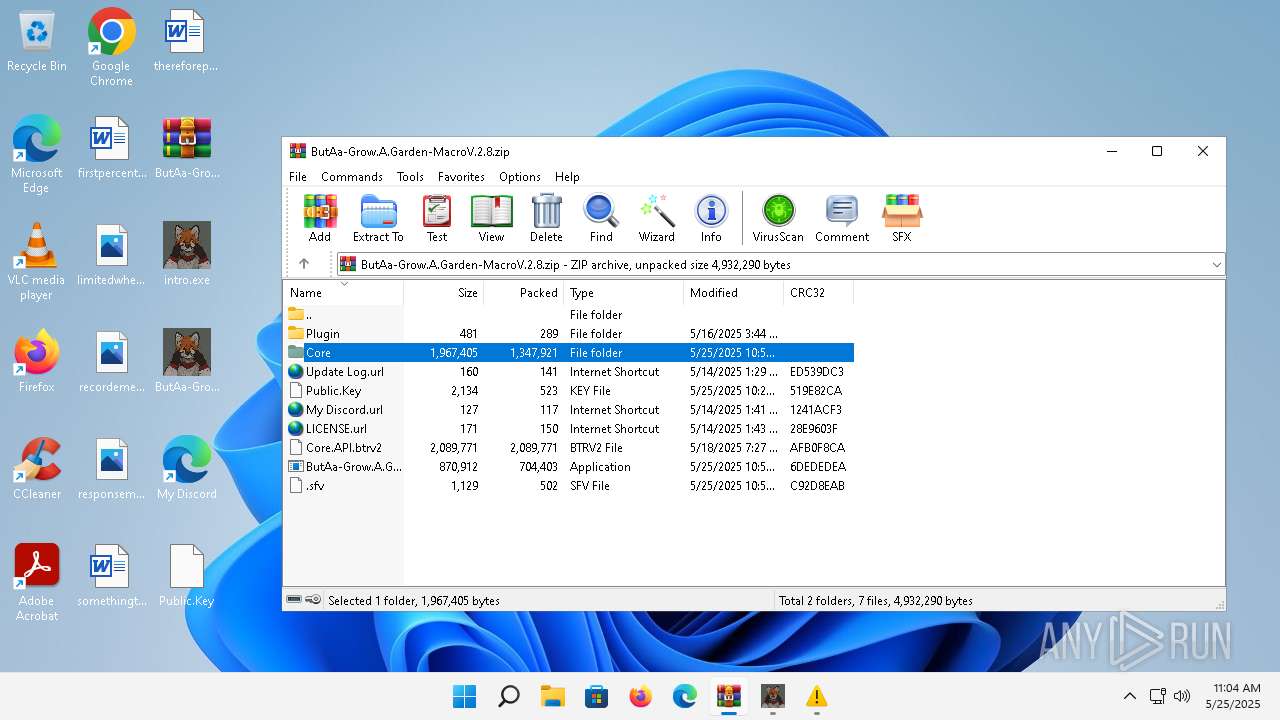Select the .sfv file row

click(x=569, y=486)
